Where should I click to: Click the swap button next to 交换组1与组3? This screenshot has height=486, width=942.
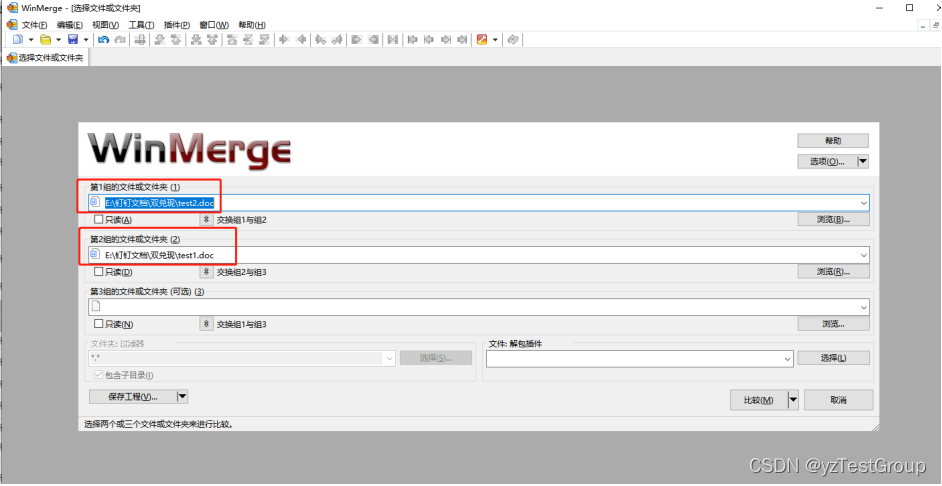(206, 324)
